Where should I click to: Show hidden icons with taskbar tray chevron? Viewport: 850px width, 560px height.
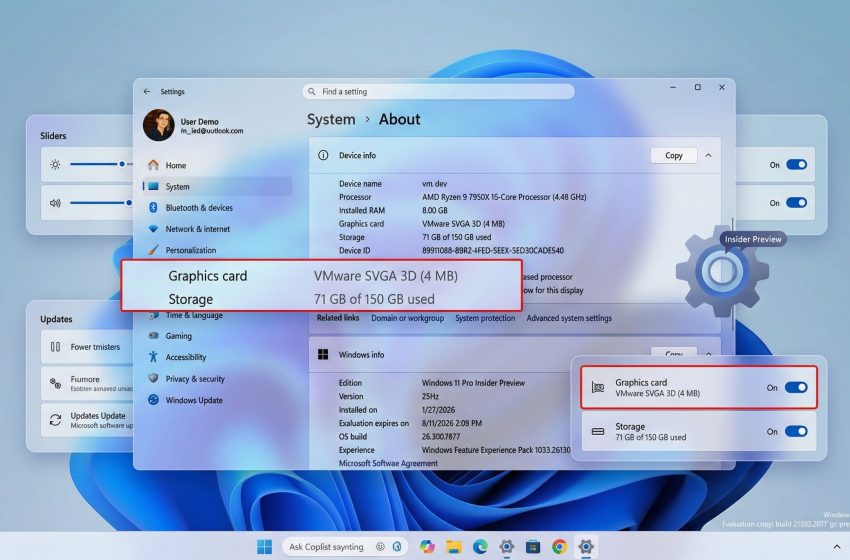pyautogui.click(x=837, y=547)
